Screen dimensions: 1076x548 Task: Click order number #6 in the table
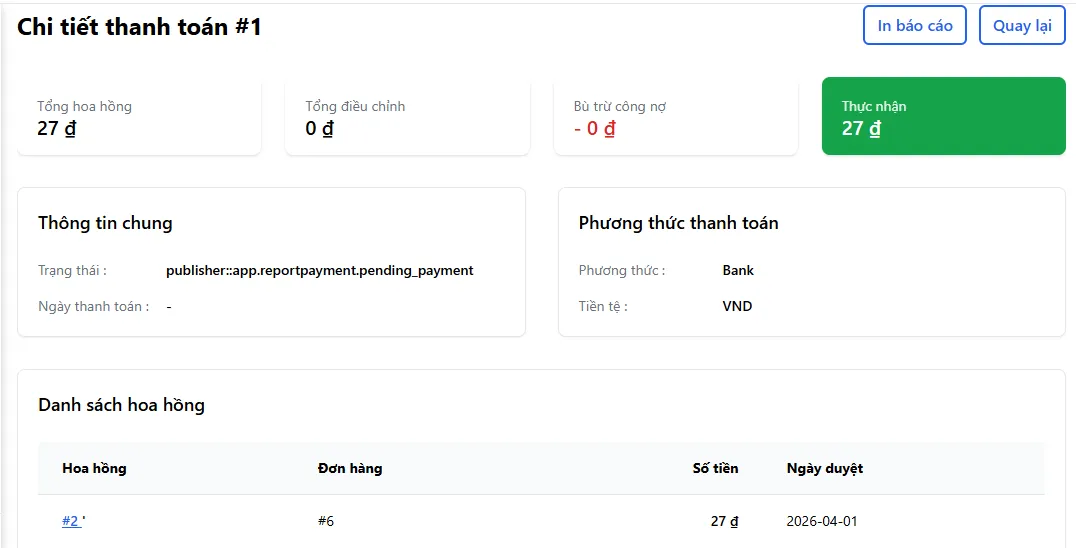326,521
